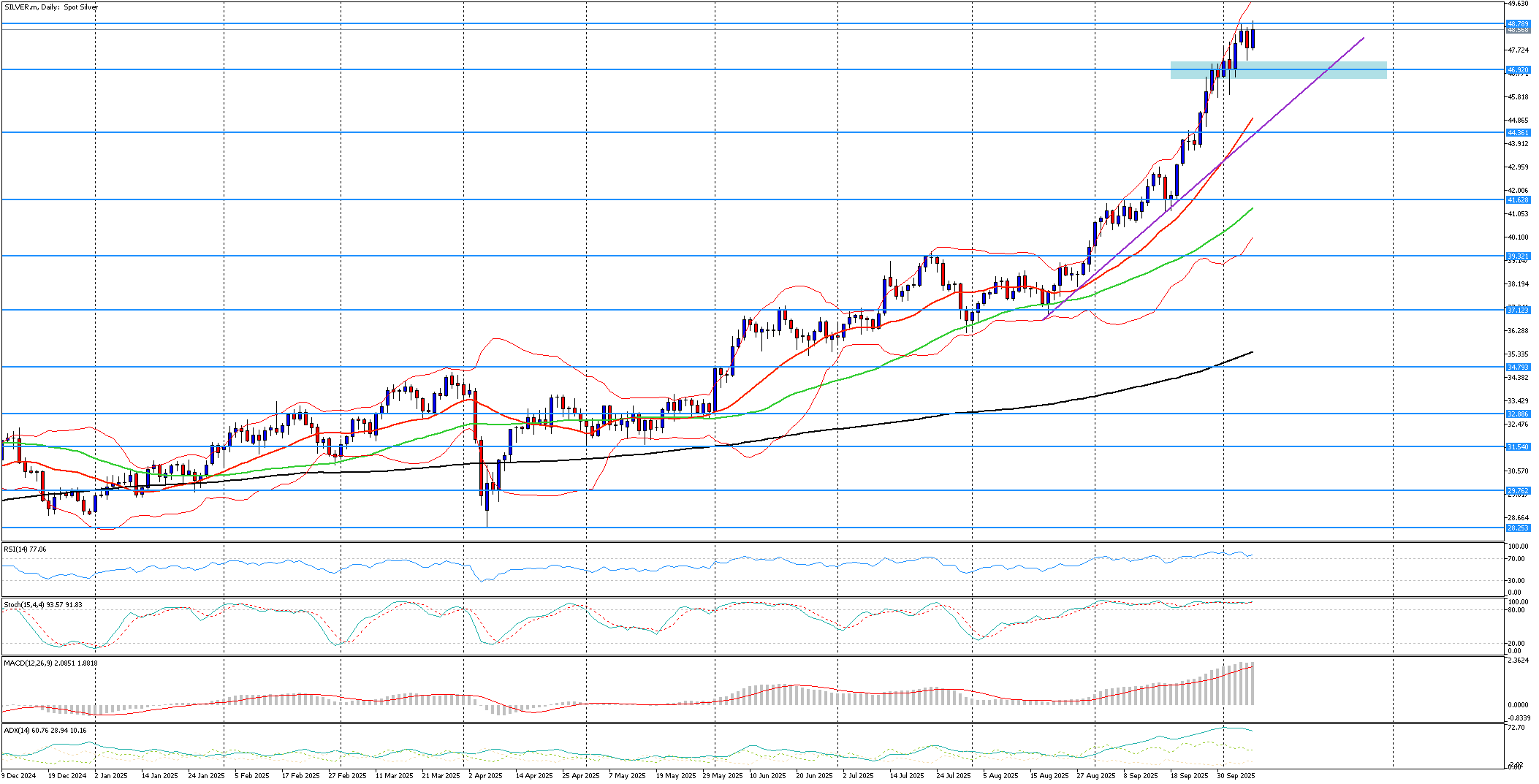
Task: Click the SILVER.m Daily Spot Silver chart title
Action: pyautogui.click(x=51, y=7)
